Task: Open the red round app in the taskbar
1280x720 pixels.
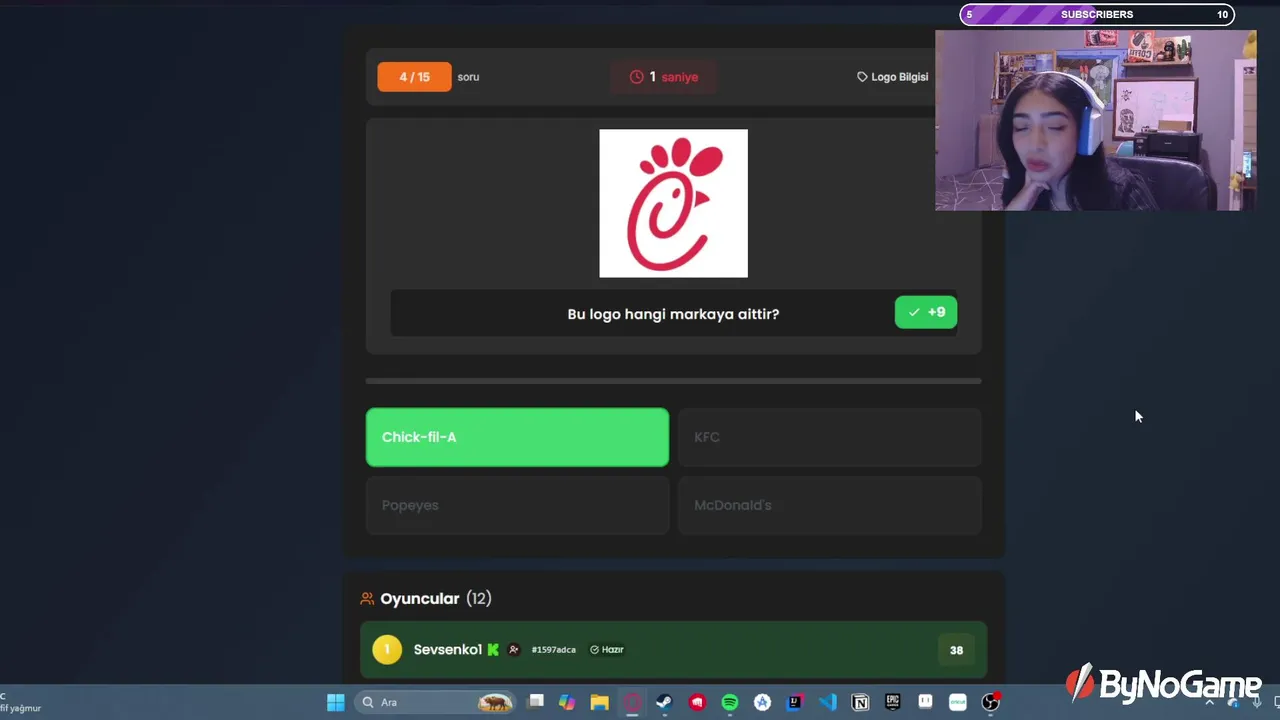Action: [697, 702]
